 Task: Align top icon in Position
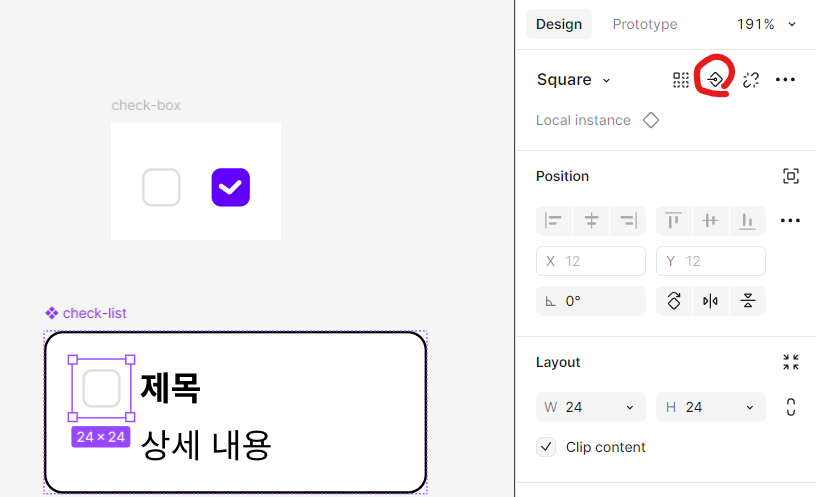(x=673, y=221)
